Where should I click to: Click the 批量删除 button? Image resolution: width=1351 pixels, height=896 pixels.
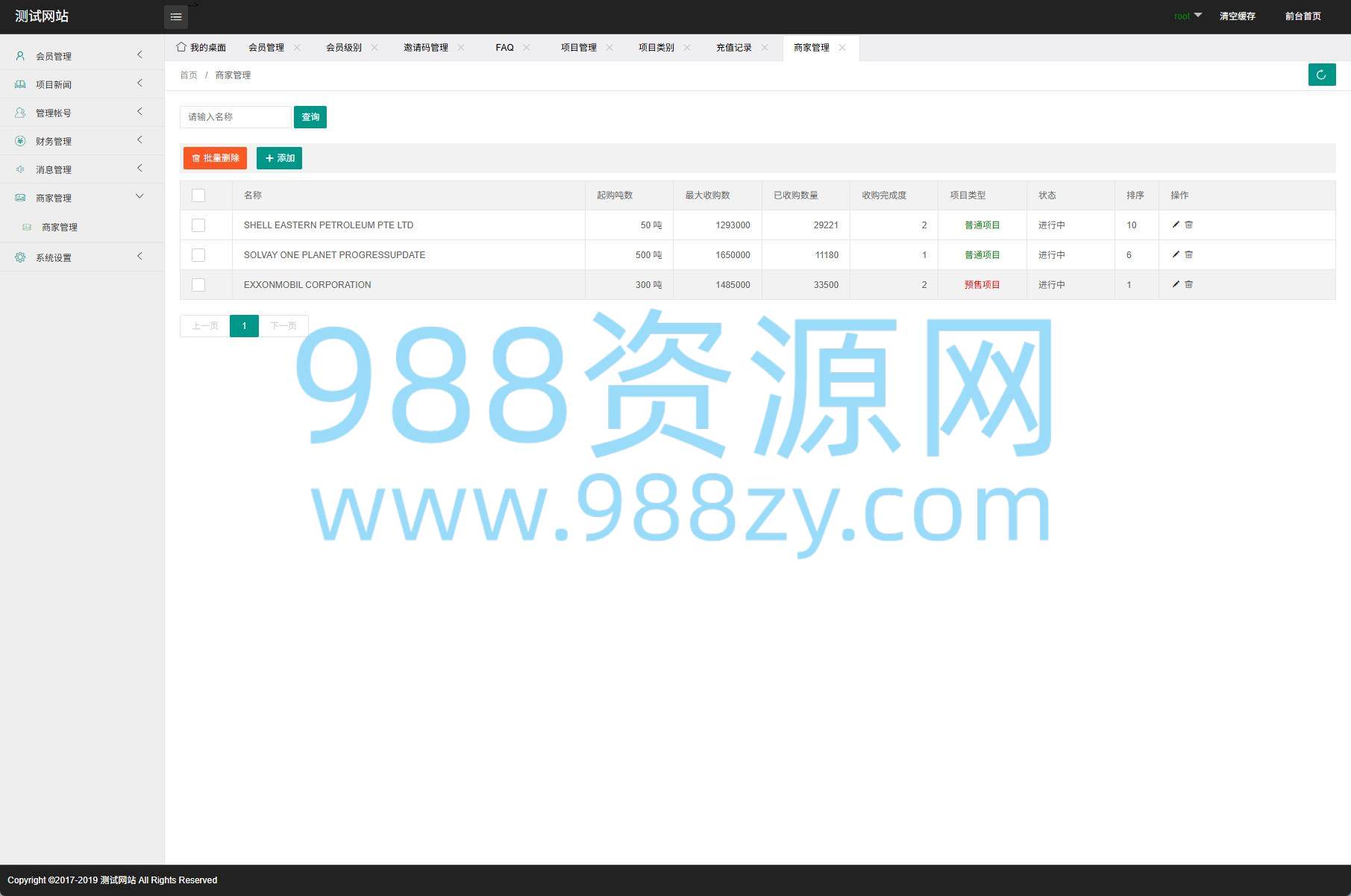(x=215, y=158)
